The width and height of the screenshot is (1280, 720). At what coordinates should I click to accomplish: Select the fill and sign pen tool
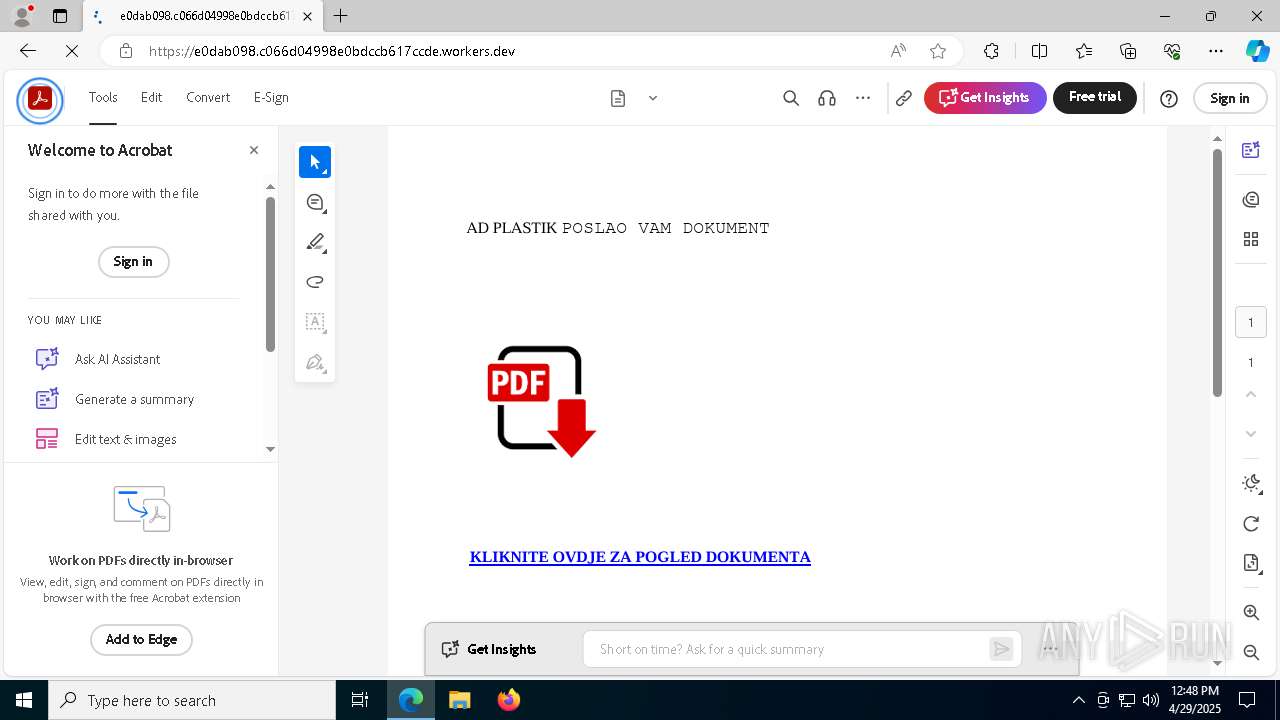tap(315, 362)
